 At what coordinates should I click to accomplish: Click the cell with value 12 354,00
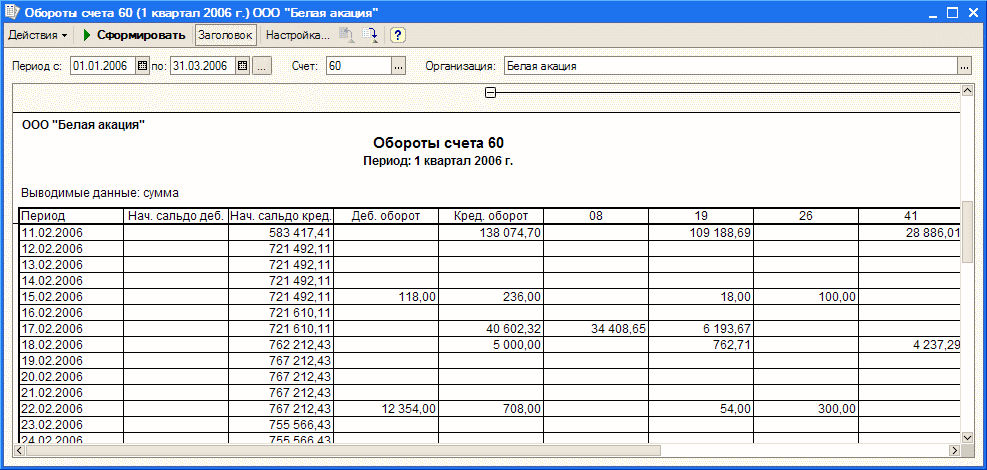pyautogui.click(x=386, y=409)
